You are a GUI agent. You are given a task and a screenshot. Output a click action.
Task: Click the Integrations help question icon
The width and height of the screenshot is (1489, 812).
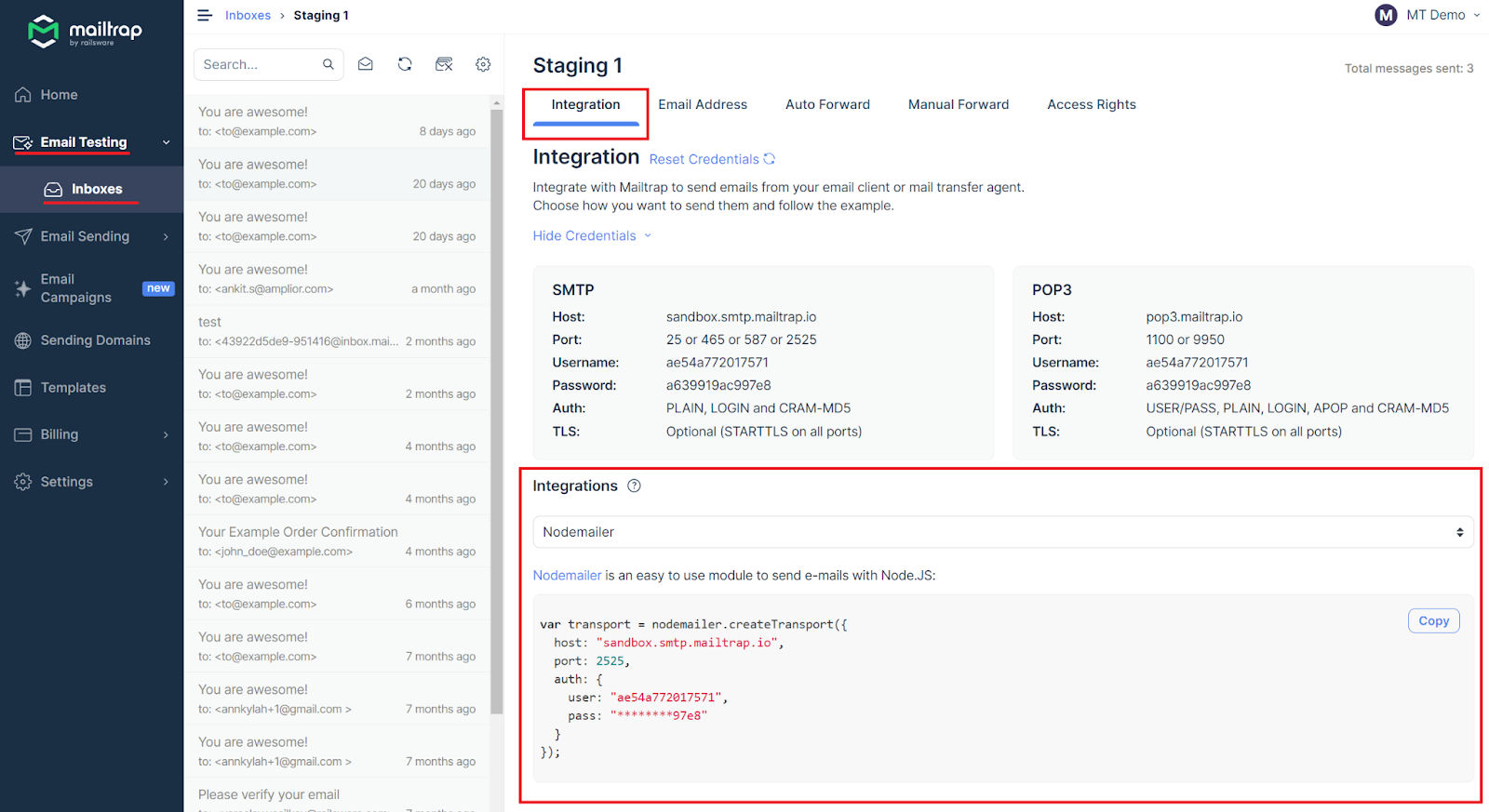tap(634, 486)
